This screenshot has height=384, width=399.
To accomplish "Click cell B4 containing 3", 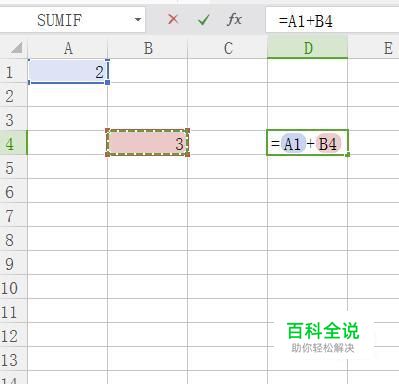I will tap(147, 143).
